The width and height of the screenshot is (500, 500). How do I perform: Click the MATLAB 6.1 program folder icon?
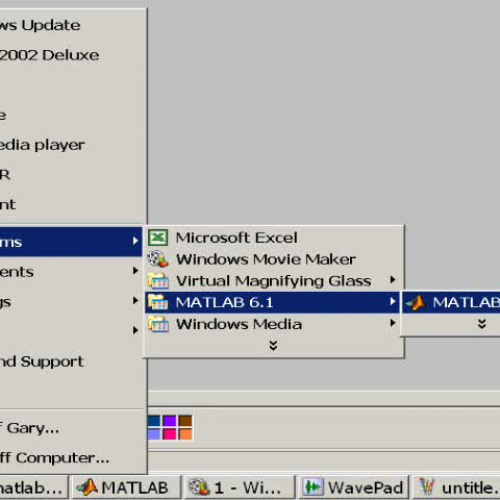click(x=158, y=302)
